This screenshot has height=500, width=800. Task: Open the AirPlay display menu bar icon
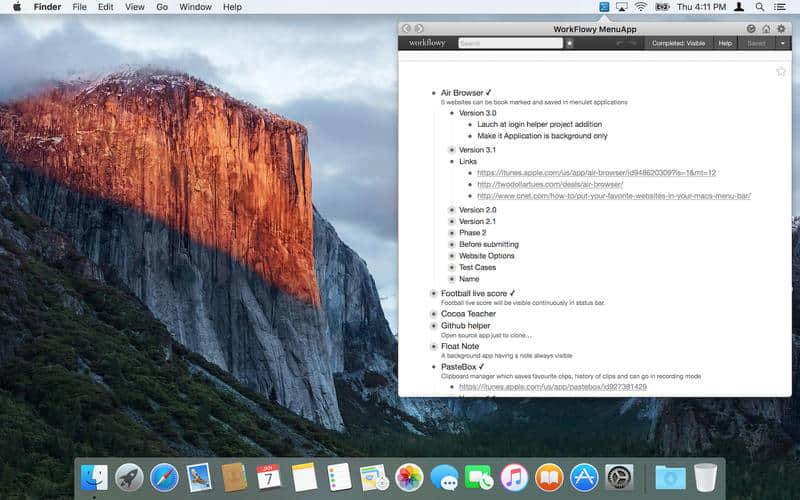point(621,7)
